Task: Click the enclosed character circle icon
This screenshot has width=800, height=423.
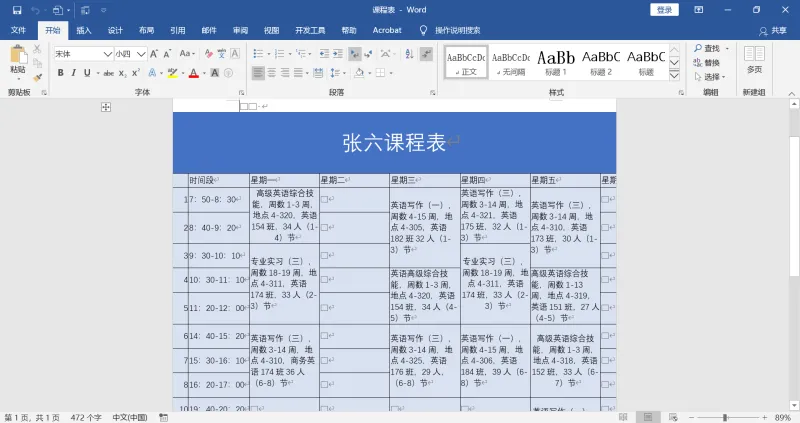Action: [229, 73]
